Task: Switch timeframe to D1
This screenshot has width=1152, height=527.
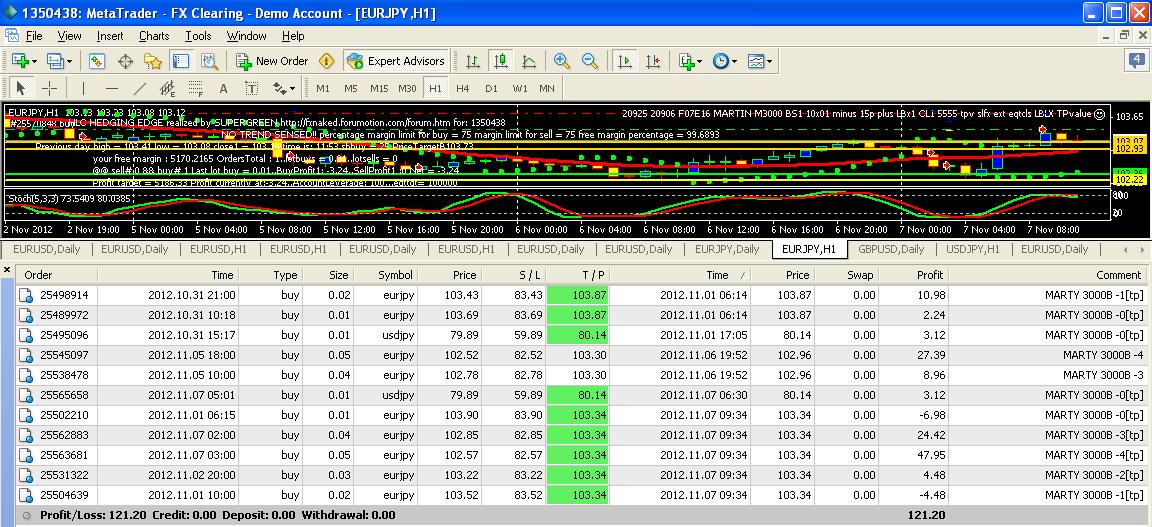Action: coord(492,88)
